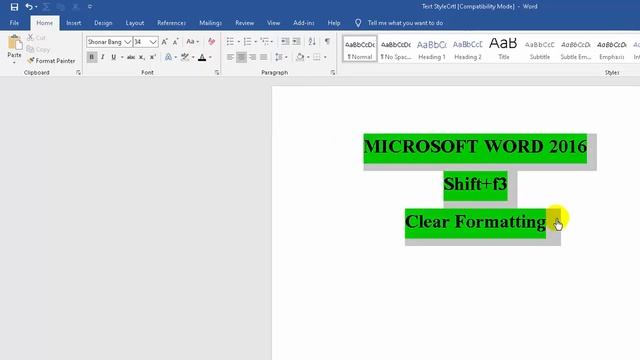Apply text highlight color
The width and height of the screenshot is (640, 360).
[185, 57]
